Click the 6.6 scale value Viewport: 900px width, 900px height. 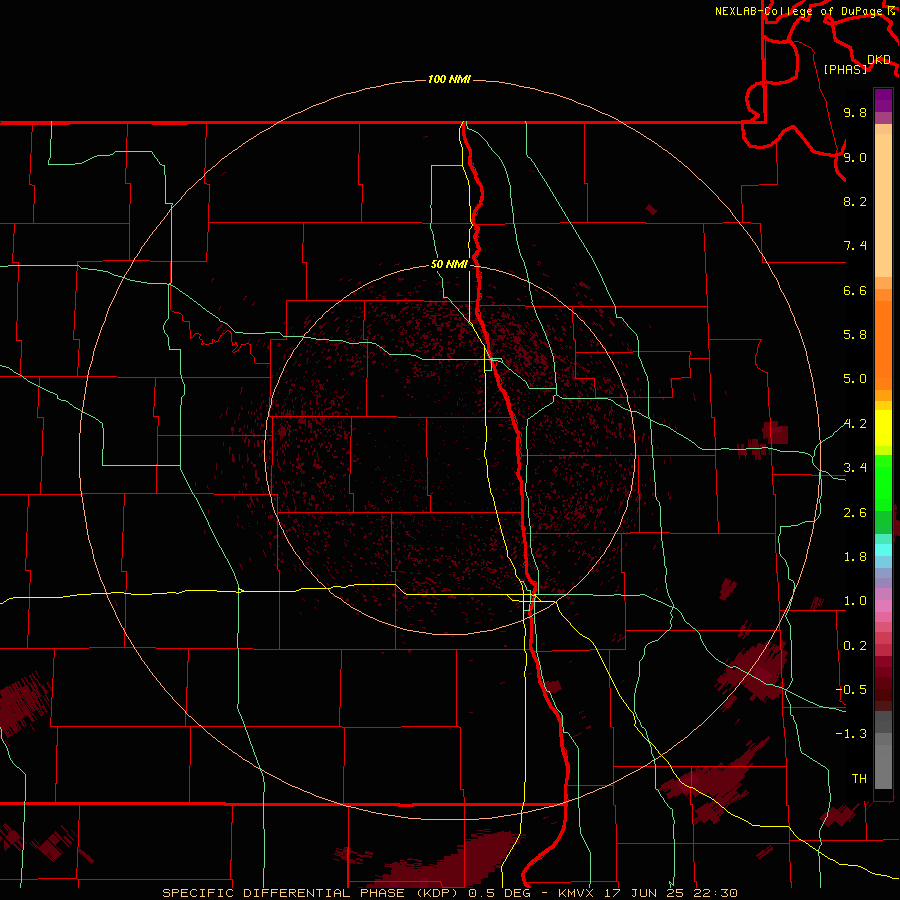pyautogui.click(x=855, y=290)
